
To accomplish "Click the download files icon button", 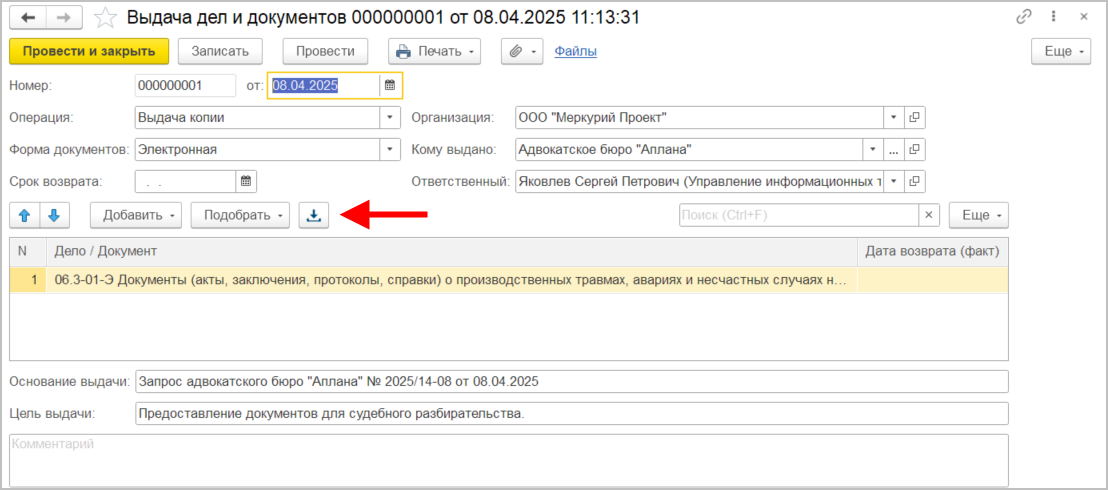I will click(x=314, y=216).
